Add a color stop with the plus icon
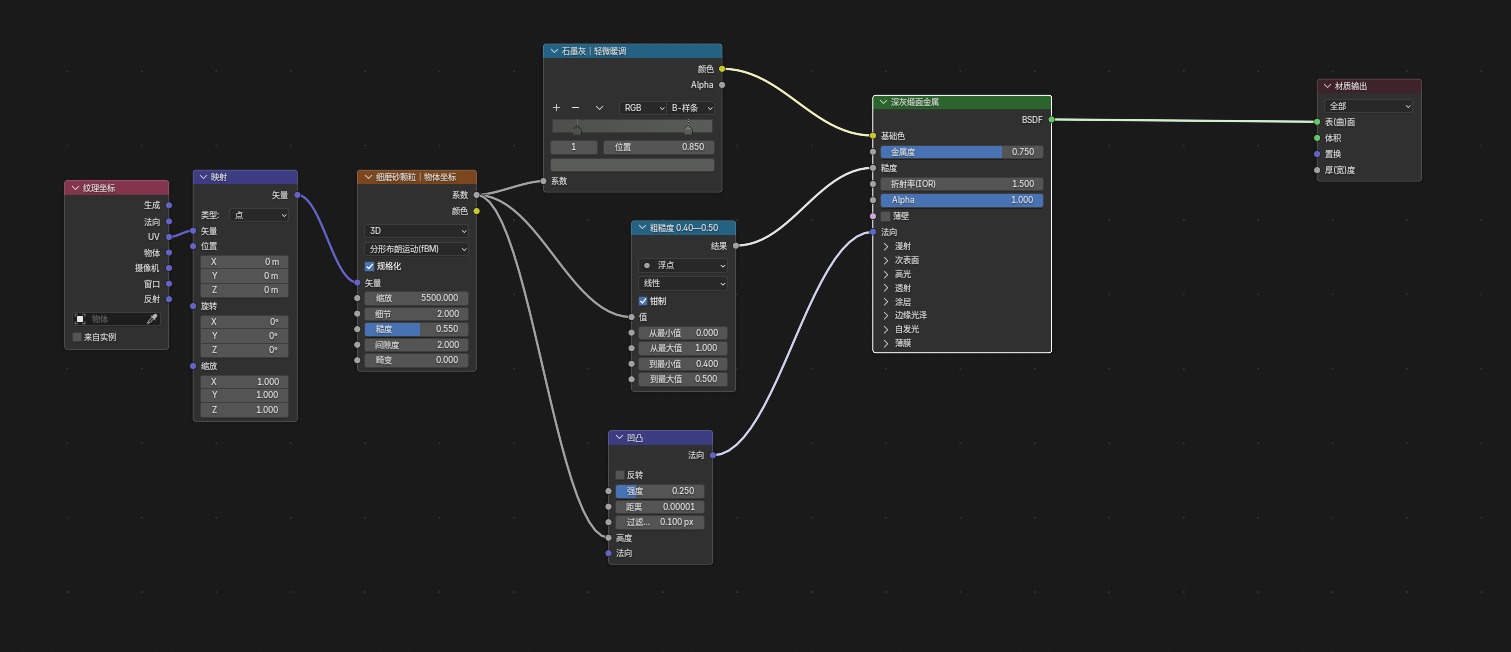 click(x=557, y=108)
